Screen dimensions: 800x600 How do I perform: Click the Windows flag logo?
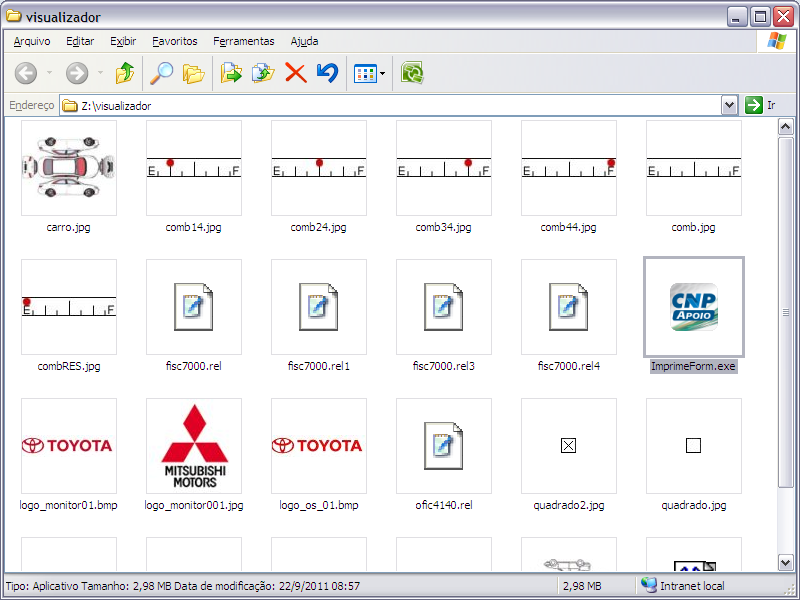(777, 41)
